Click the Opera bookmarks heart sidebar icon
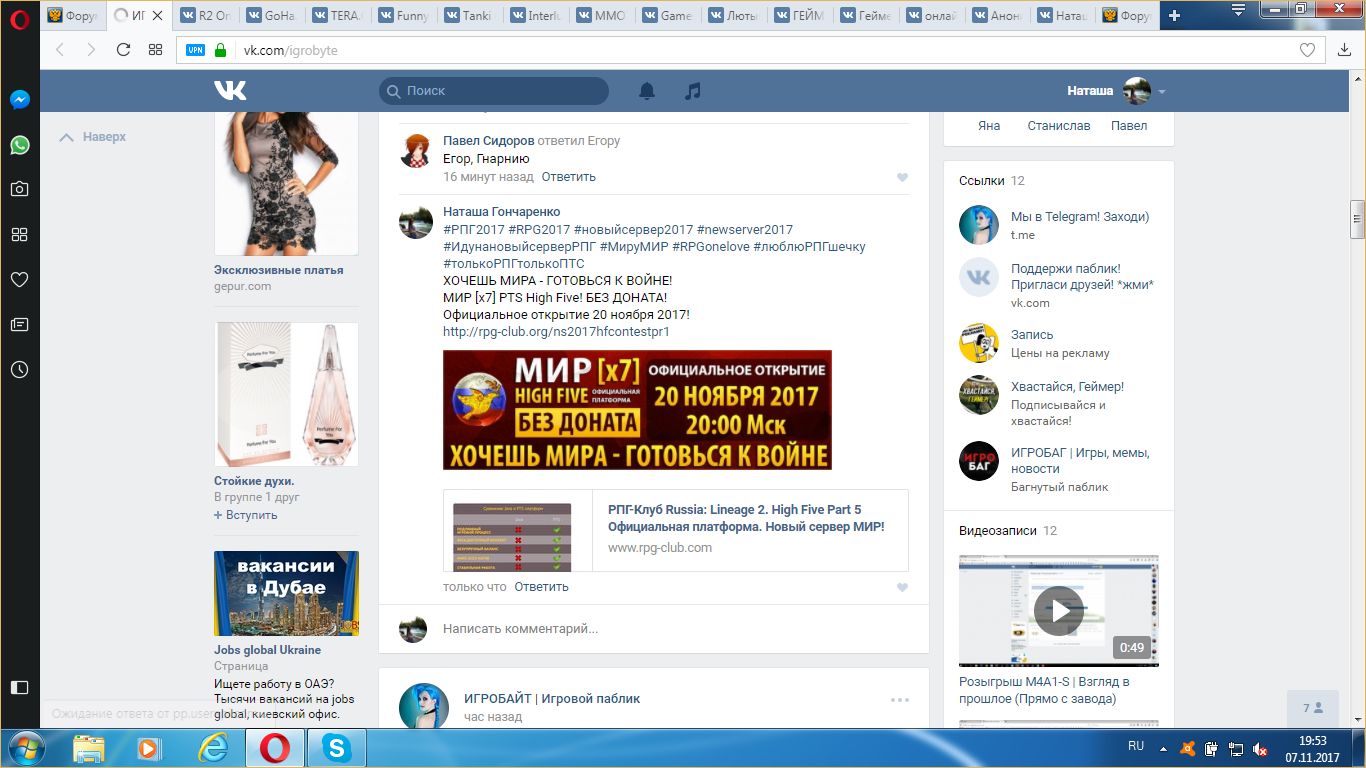The height and width of the screenshot is (768, 1366). [x=19, y=280]
